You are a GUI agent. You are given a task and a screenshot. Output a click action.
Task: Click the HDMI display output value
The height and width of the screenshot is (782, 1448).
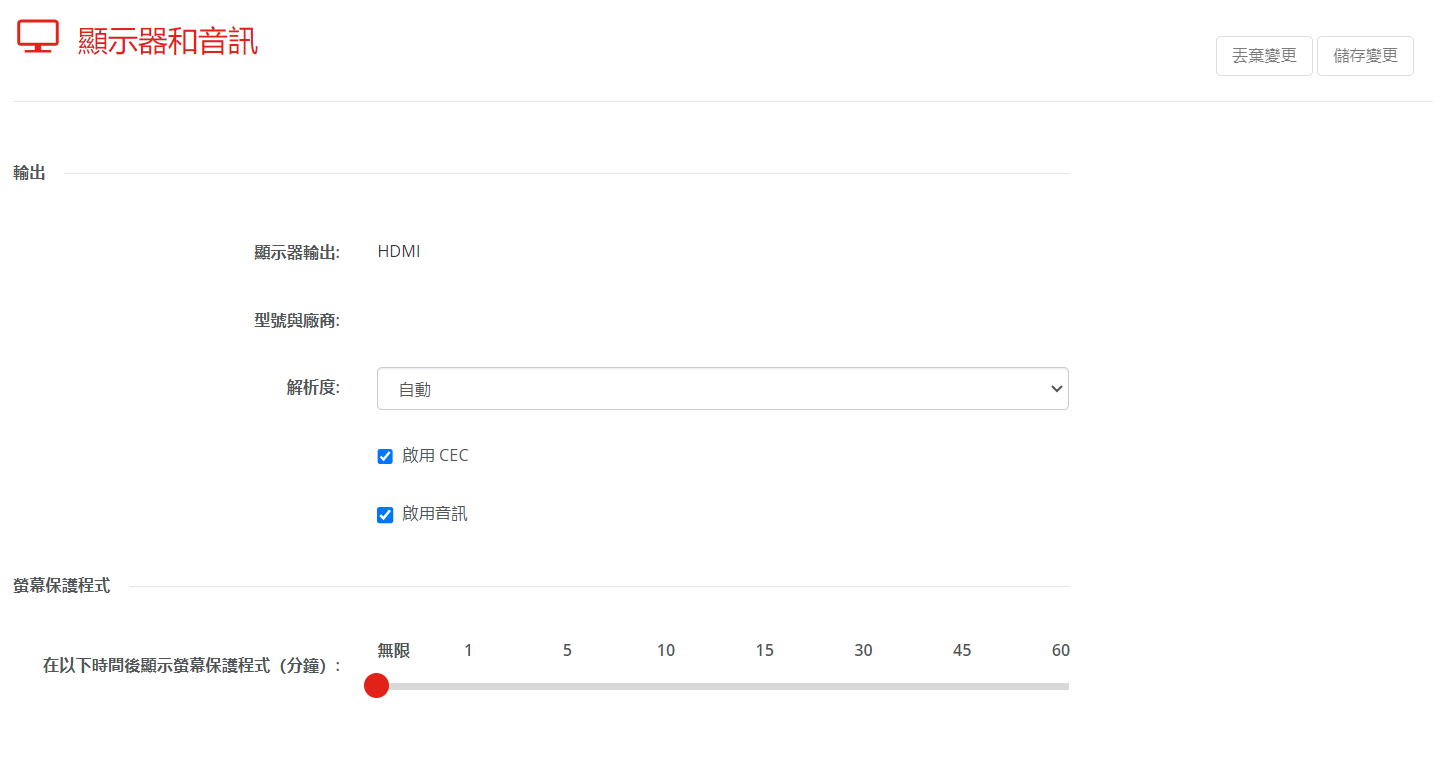(399, 252)
